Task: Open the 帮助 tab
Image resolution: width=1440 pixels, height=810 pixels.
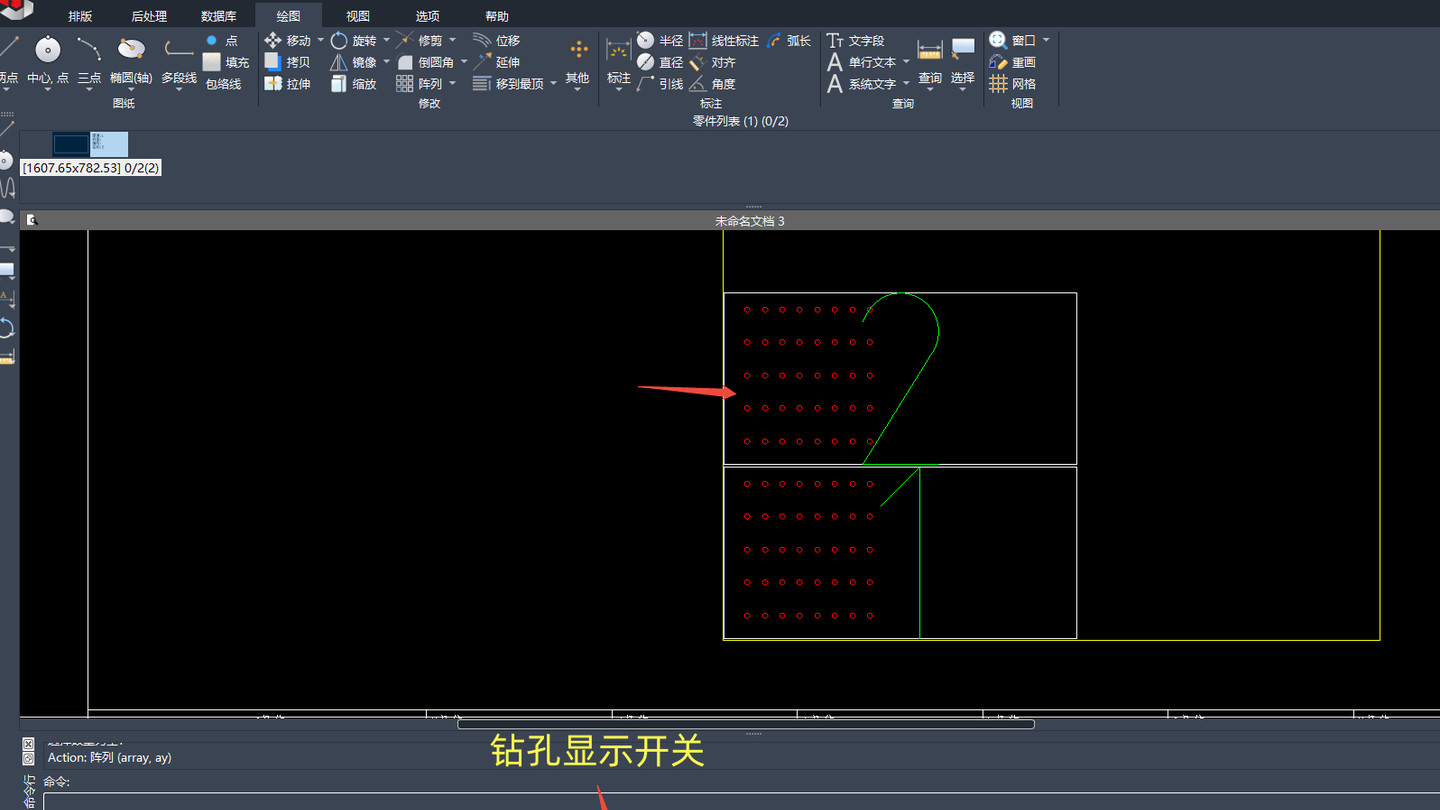Action: pyautogui.click(x=496, y=16)
